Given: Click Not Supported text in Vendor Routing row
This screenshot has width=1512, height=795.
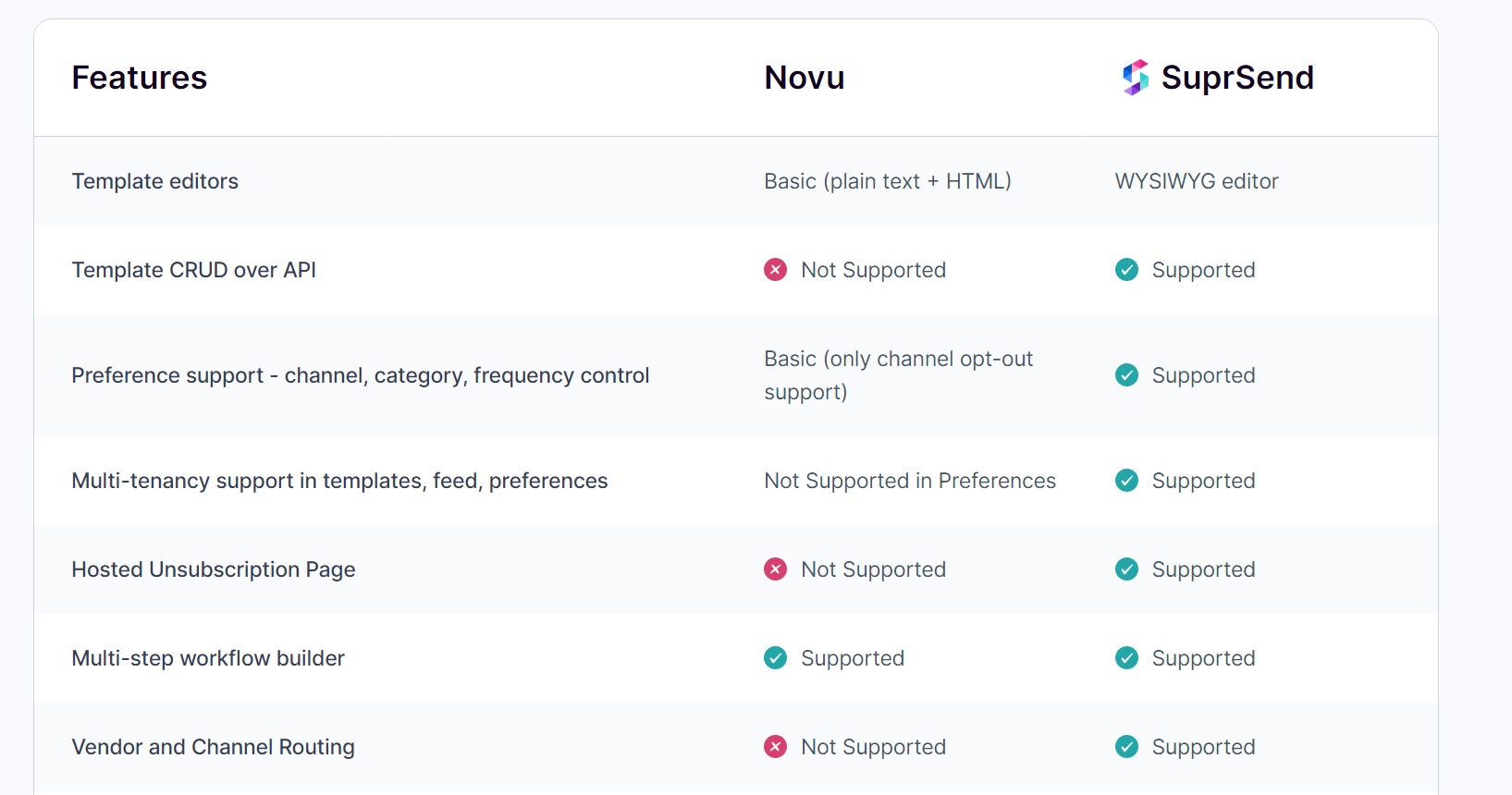Looking at the screenshot, I should pyautogui.click(x=874, y=747).
